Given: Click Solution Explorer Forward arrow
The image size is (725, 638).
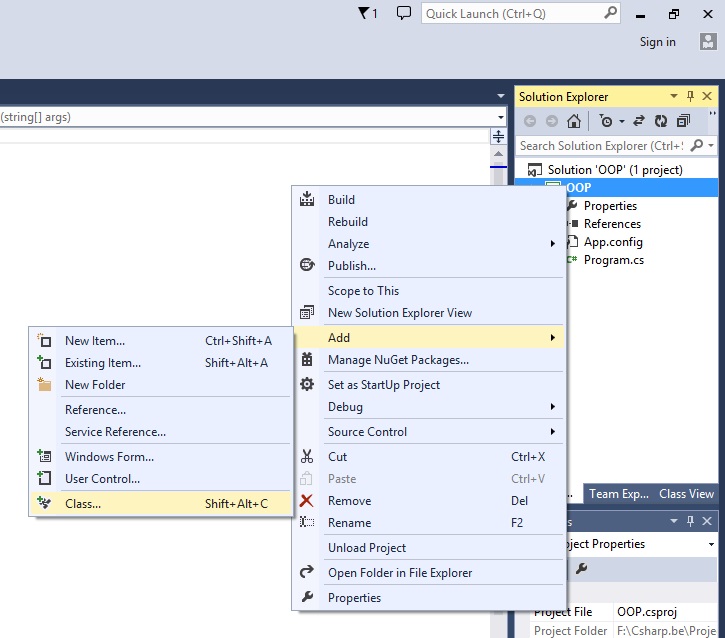Looking at the screenshot, I should tap(552, 121).
